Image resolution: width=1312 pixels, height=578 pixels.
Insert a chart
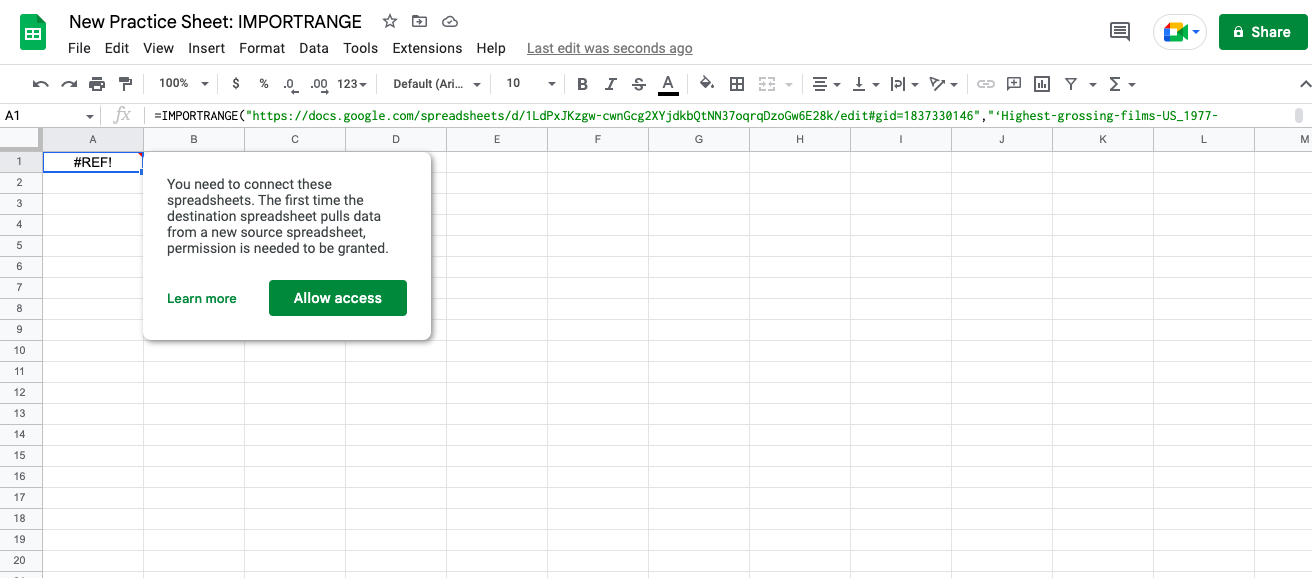click(x=1041, y=84)
